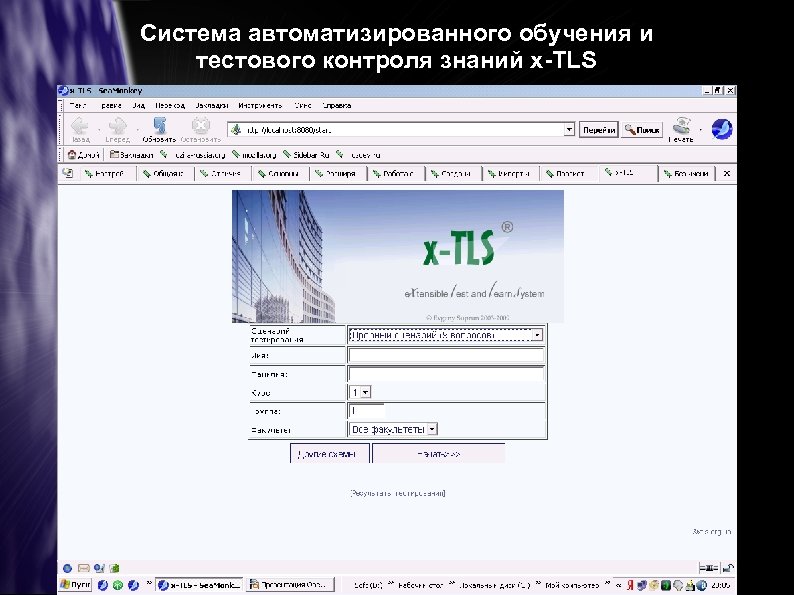Viewport: 794px width, 595px height.
Task: Open the Курс dropdown showing 1
Action: click(360, 392)
